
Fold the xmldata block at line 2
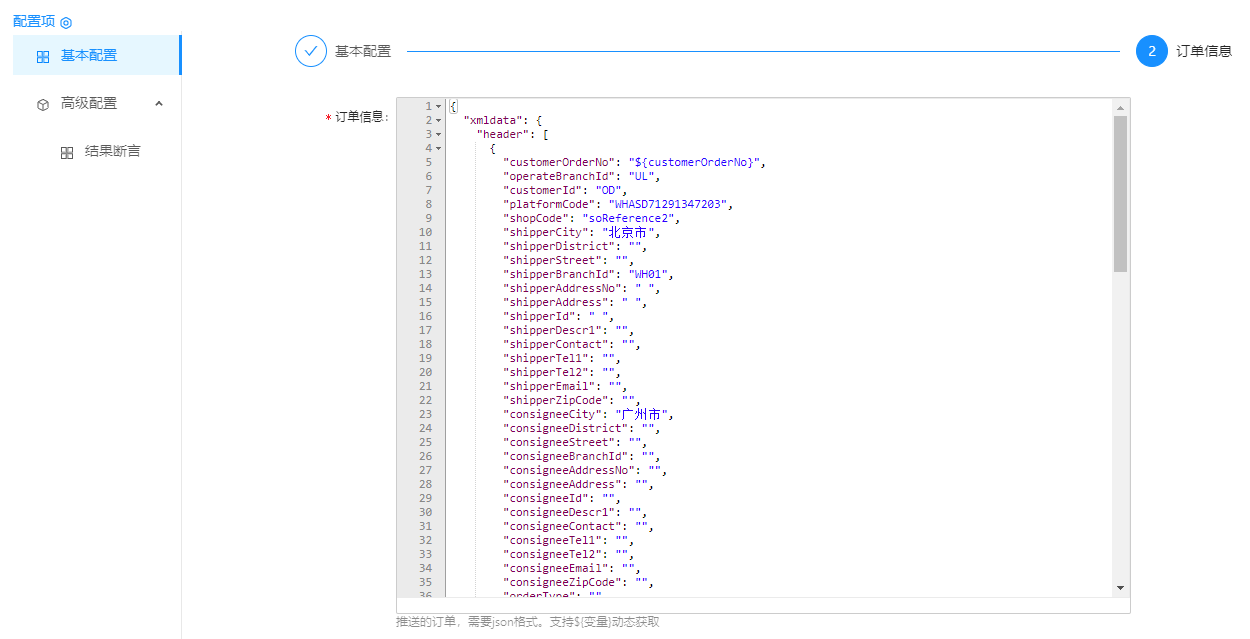click(x=438, y=120)
